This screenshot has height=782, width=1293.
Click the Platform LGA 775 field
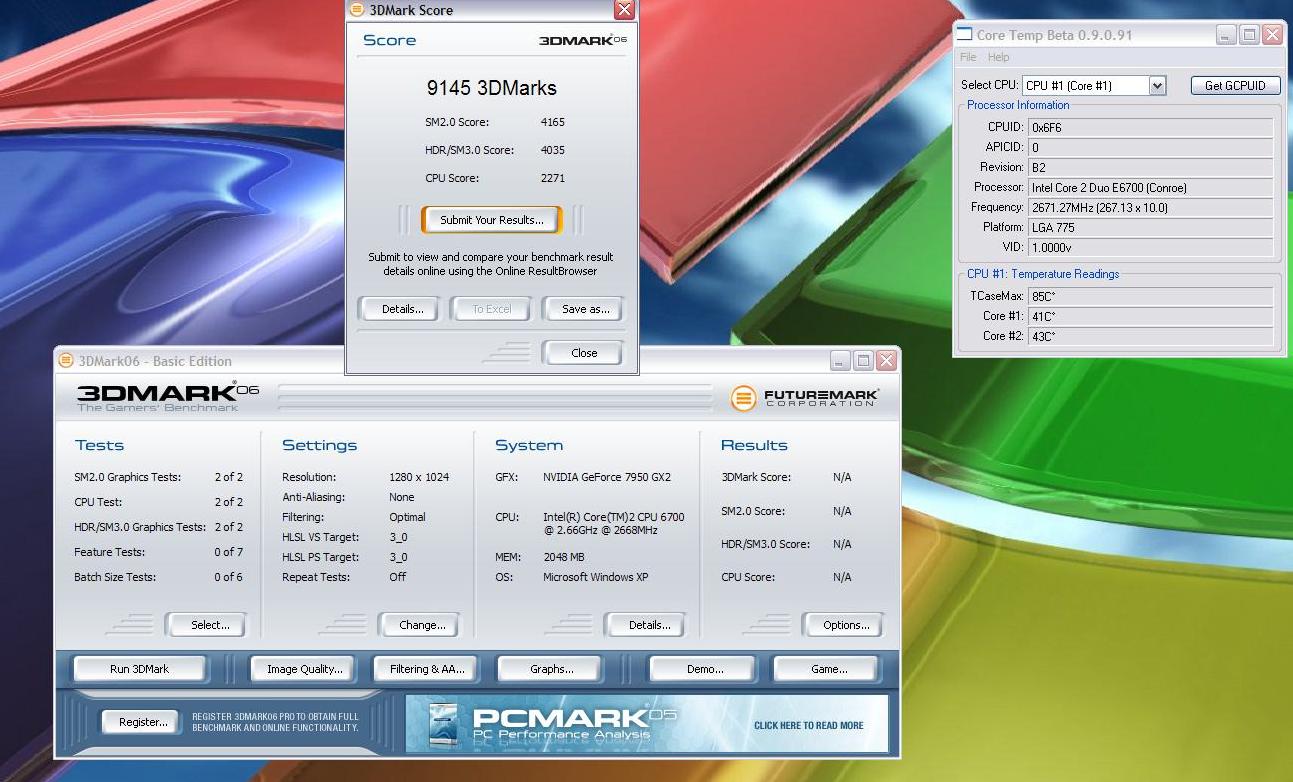[1150, 227]
